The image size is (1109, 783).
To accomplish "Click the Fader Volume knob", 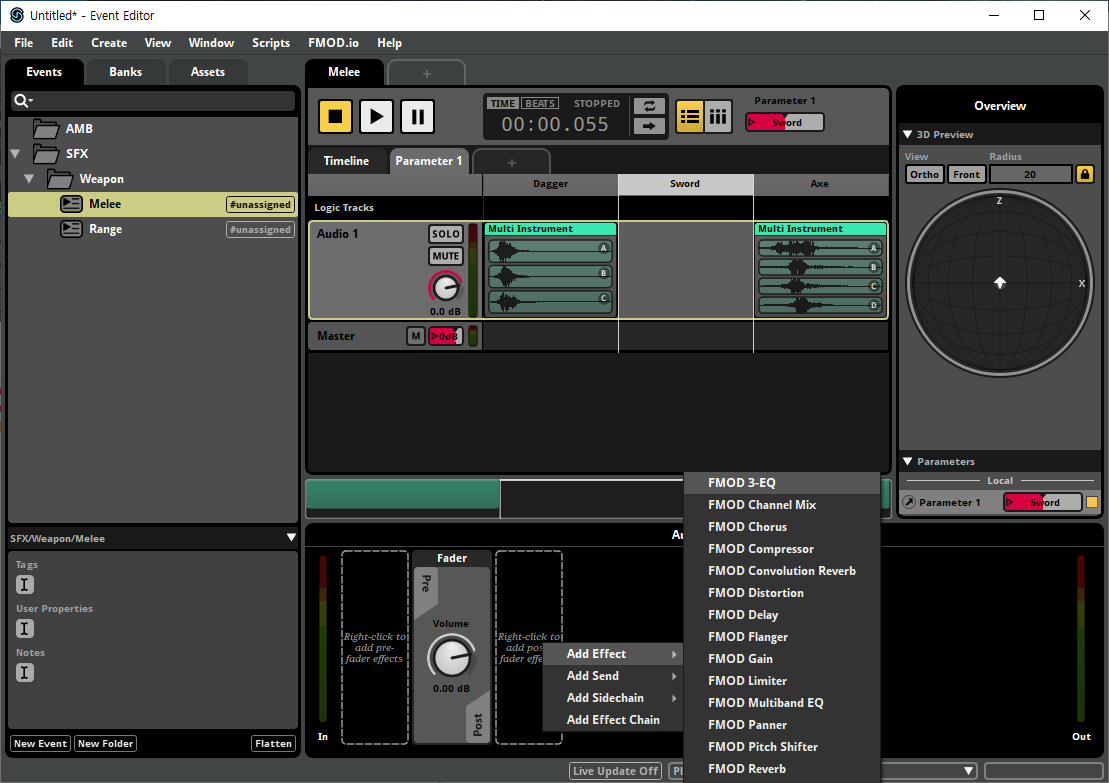I will (x=451, y=658).
